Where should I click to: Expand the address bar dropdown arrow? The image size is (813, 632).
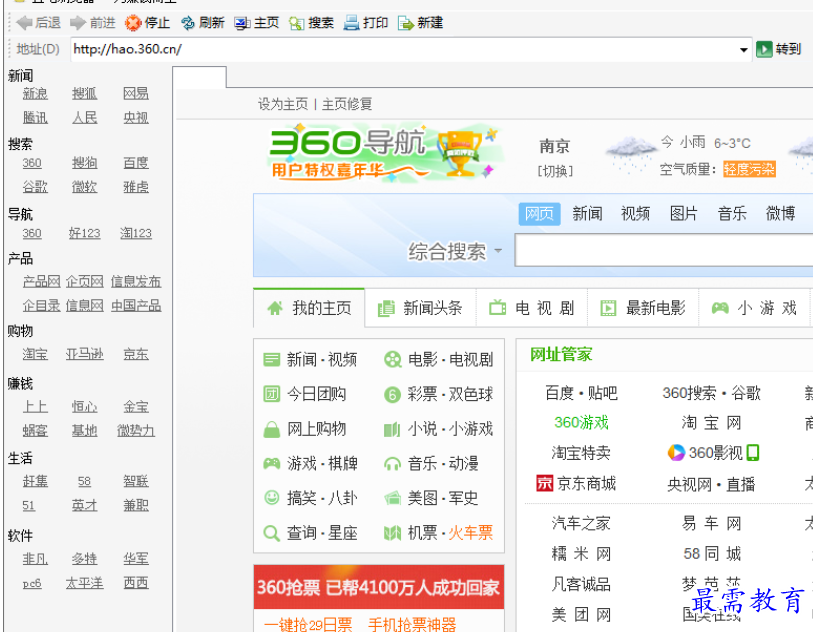(x=744, y=50)
